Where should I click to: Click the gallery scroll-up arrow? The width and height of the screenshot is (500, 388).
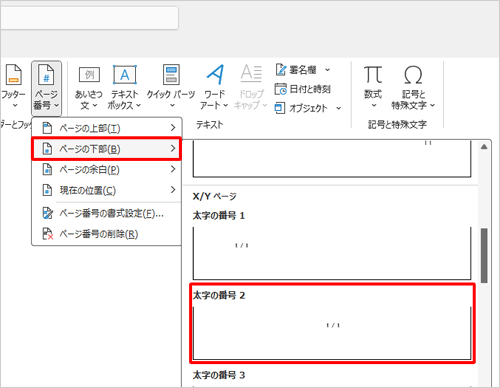(x=484, y=147)
